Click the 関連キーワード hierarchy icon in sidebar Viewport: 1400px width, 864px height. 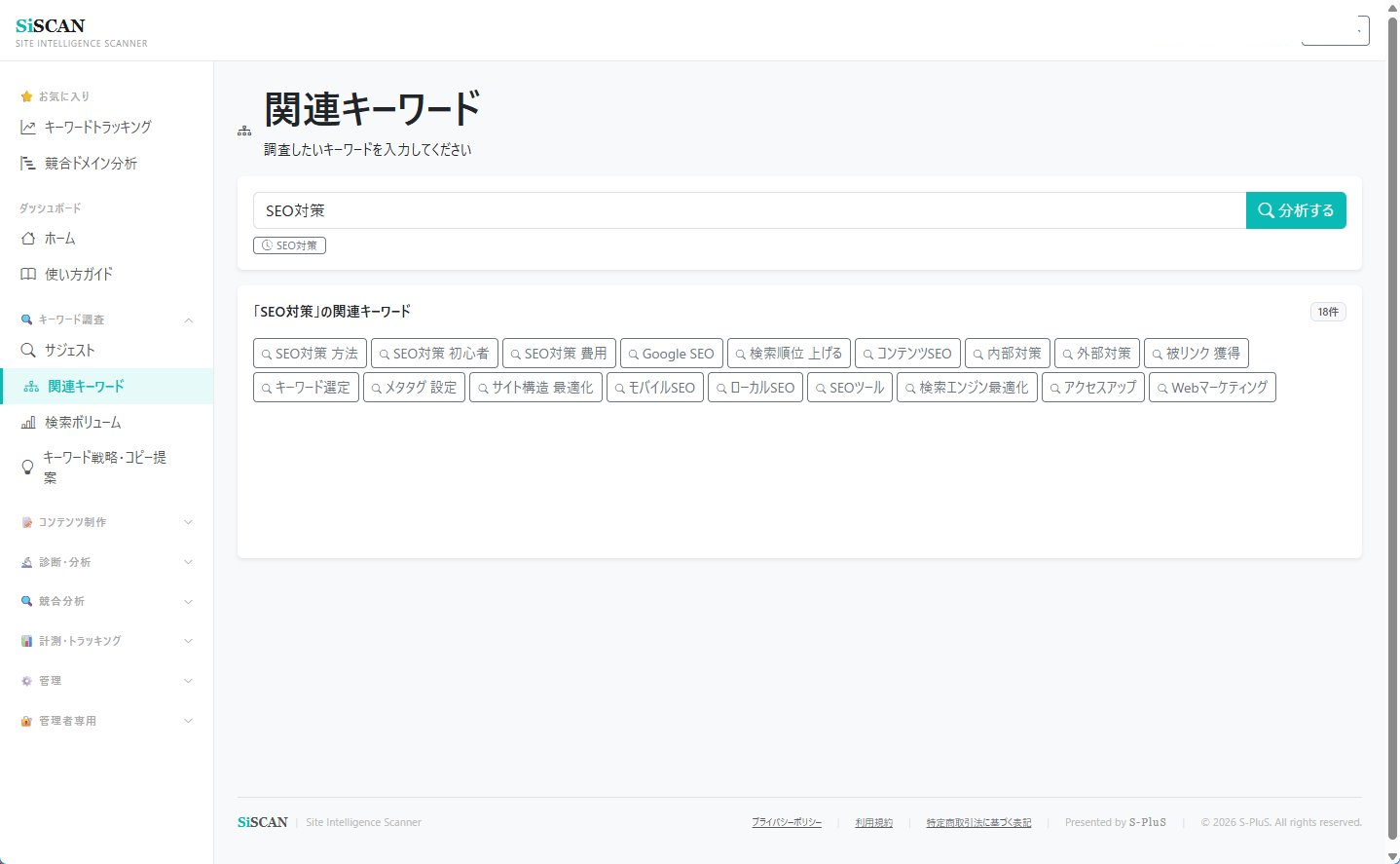click(x=31, y=387)
